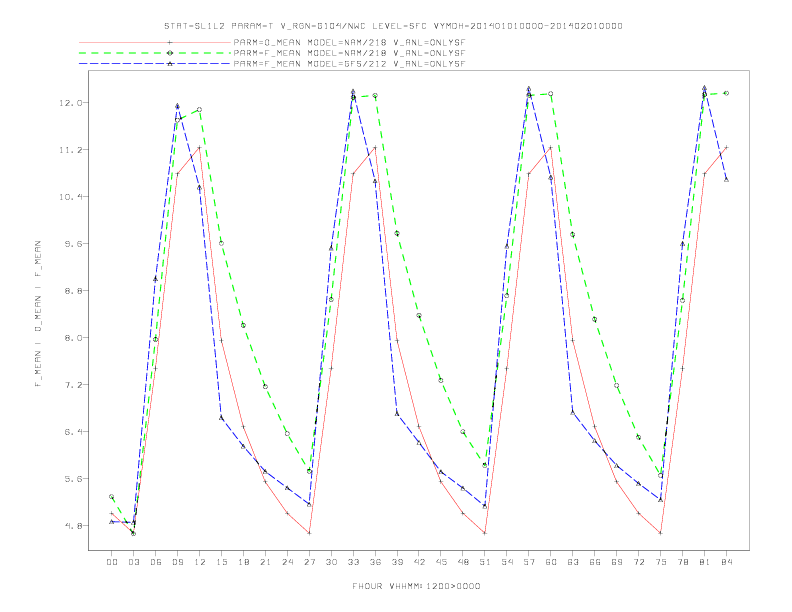Viewport: 792px width, 612px height.
Task: Click x-axis forecast hour label 39
Action: tap(397, 562)
